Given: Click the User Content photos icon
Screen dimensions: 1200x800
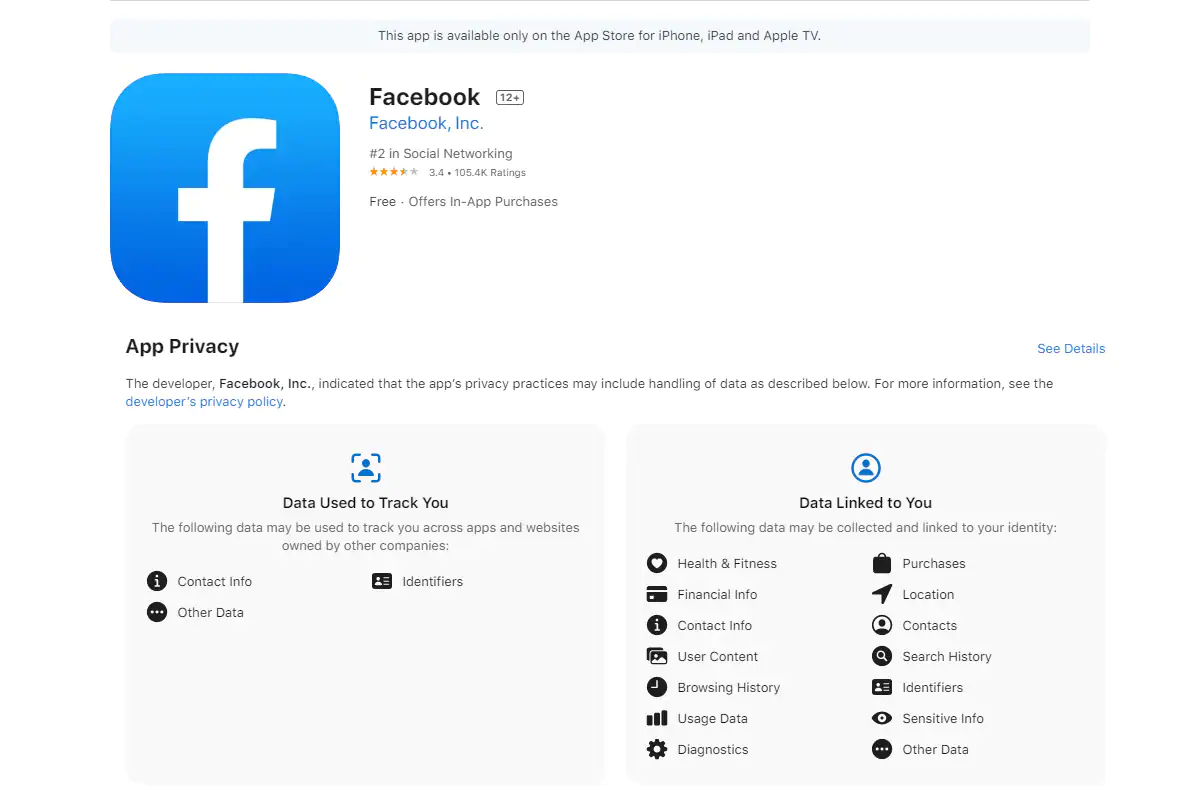Looking at the screenshot, I should point(657,656).
